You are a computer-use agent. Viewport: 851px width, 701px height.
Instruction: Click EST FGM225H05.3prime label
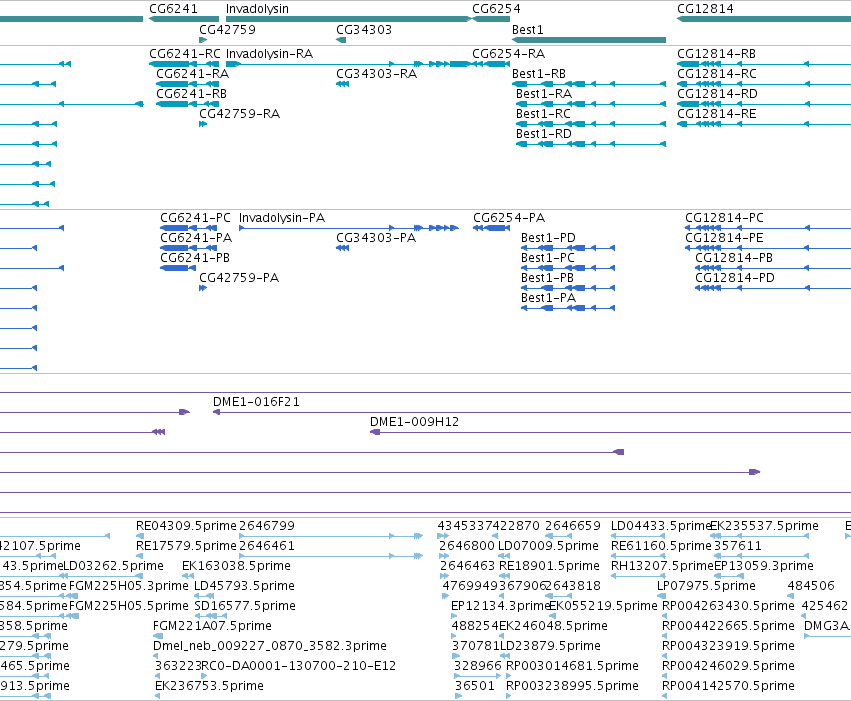129,586
